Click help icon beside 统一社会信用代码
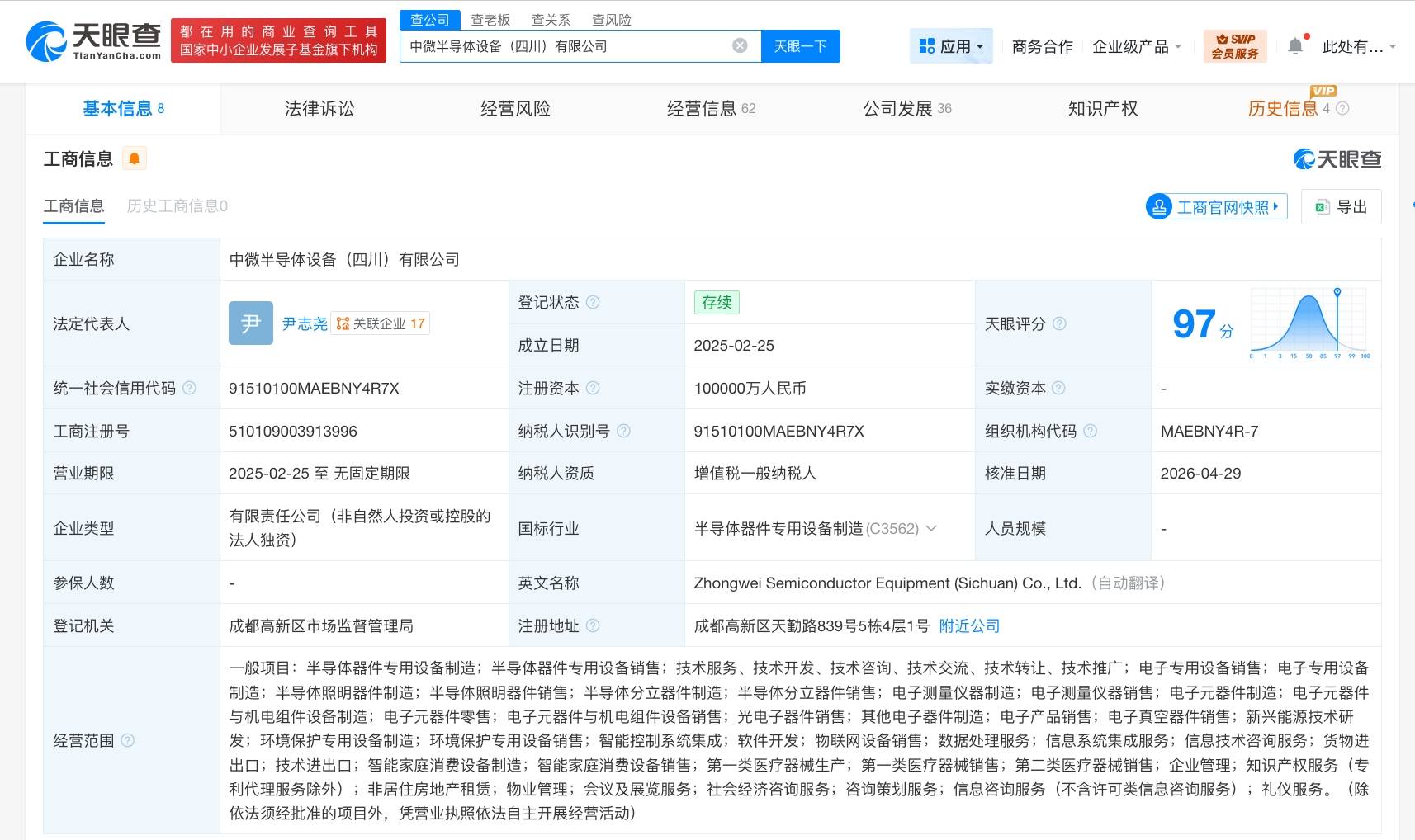The height and width of the screenshot is (840, 1415). tap(189, 388)
